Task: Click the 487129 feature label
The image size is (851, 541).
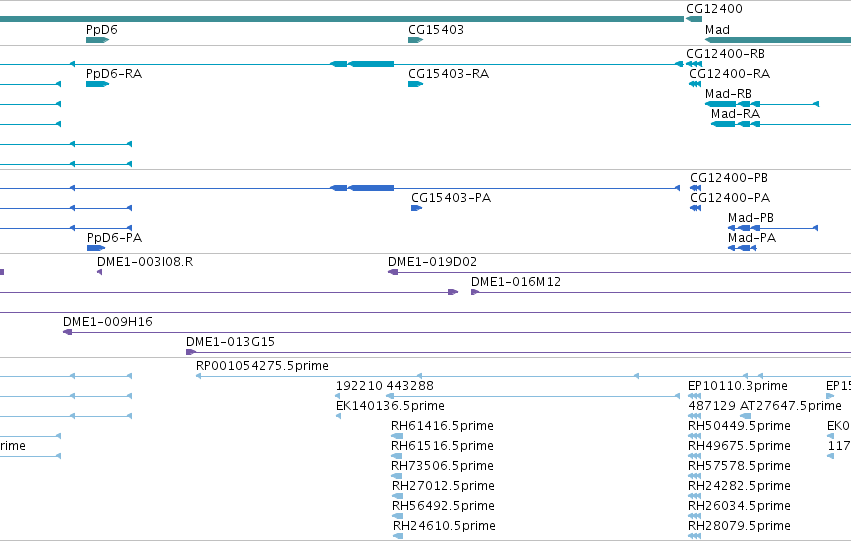Action: (x=712, y=406)
